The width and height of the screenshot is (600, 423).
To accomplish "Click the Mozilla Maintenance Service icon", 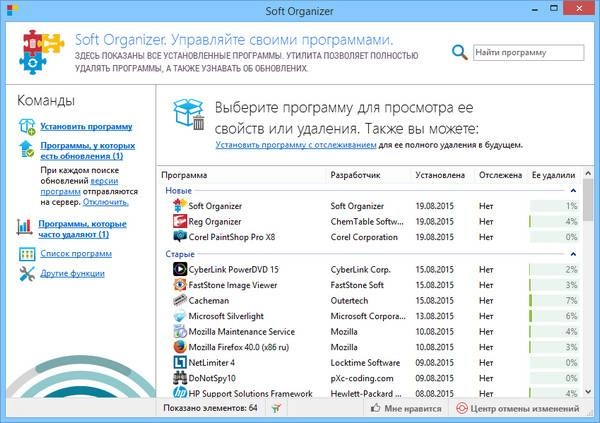I will [x=179, y=331].
